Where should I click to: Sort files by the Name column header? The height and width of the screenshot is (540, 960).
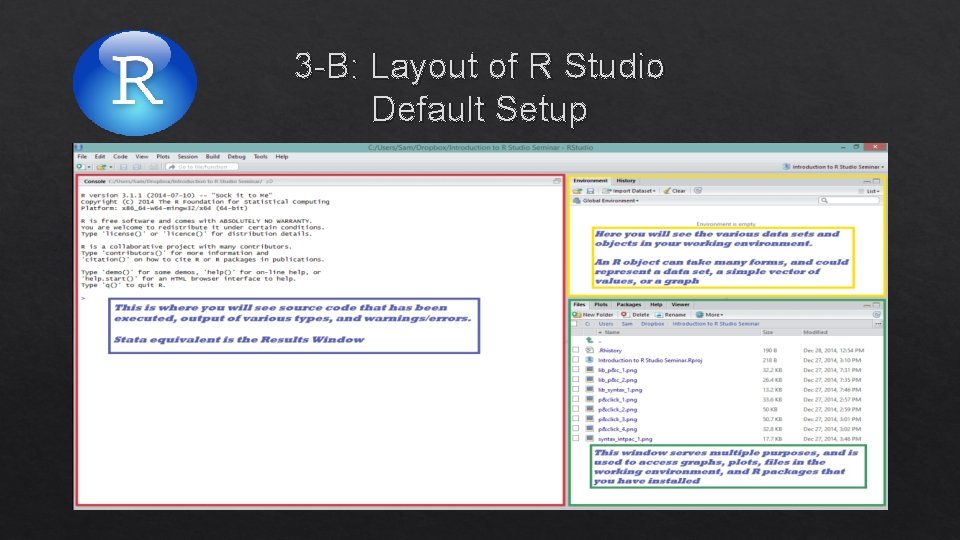610,332
